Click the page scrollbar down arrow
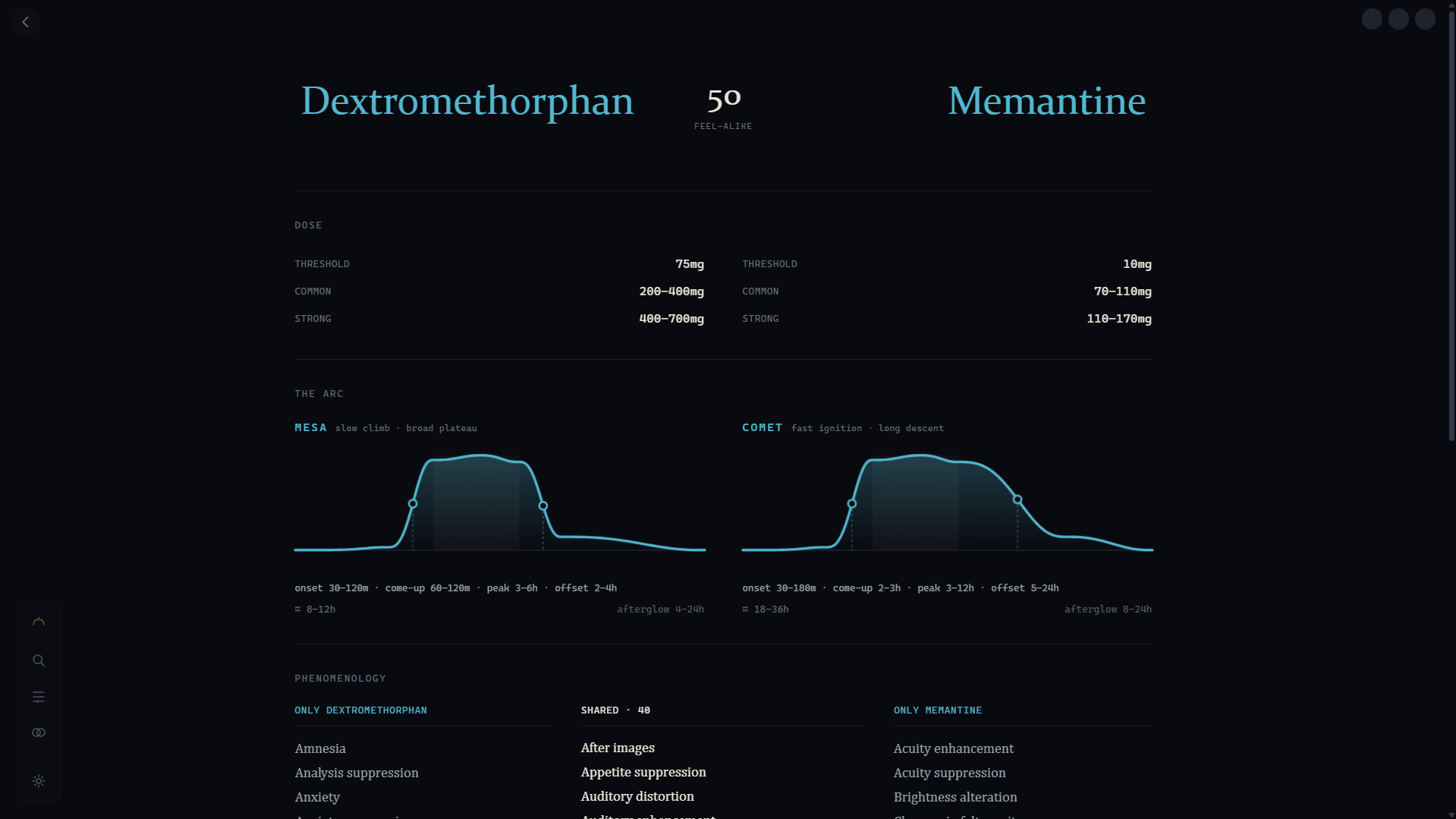 tap(1451, 814)
